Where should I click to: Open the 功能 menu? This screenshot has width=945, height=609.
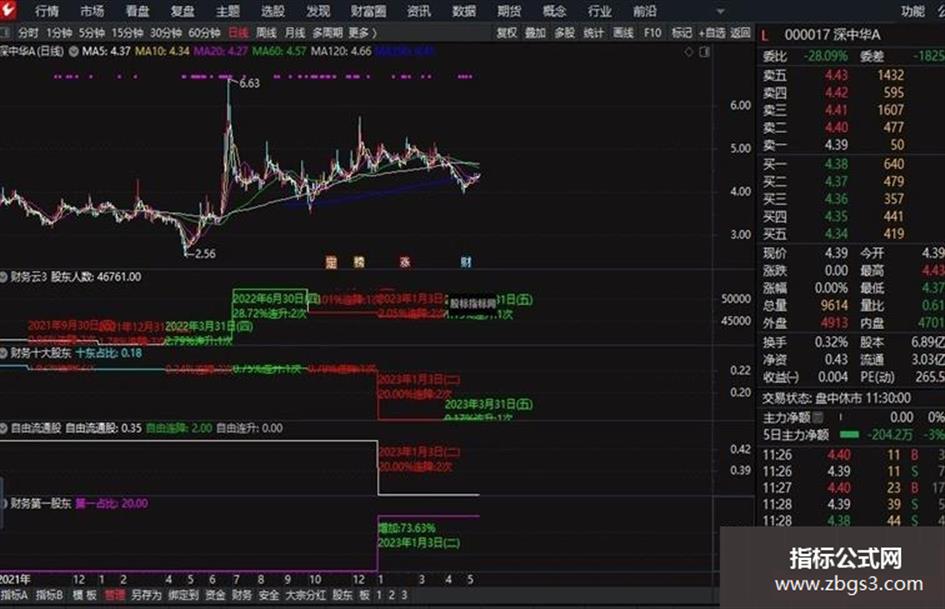coord(913,11)
